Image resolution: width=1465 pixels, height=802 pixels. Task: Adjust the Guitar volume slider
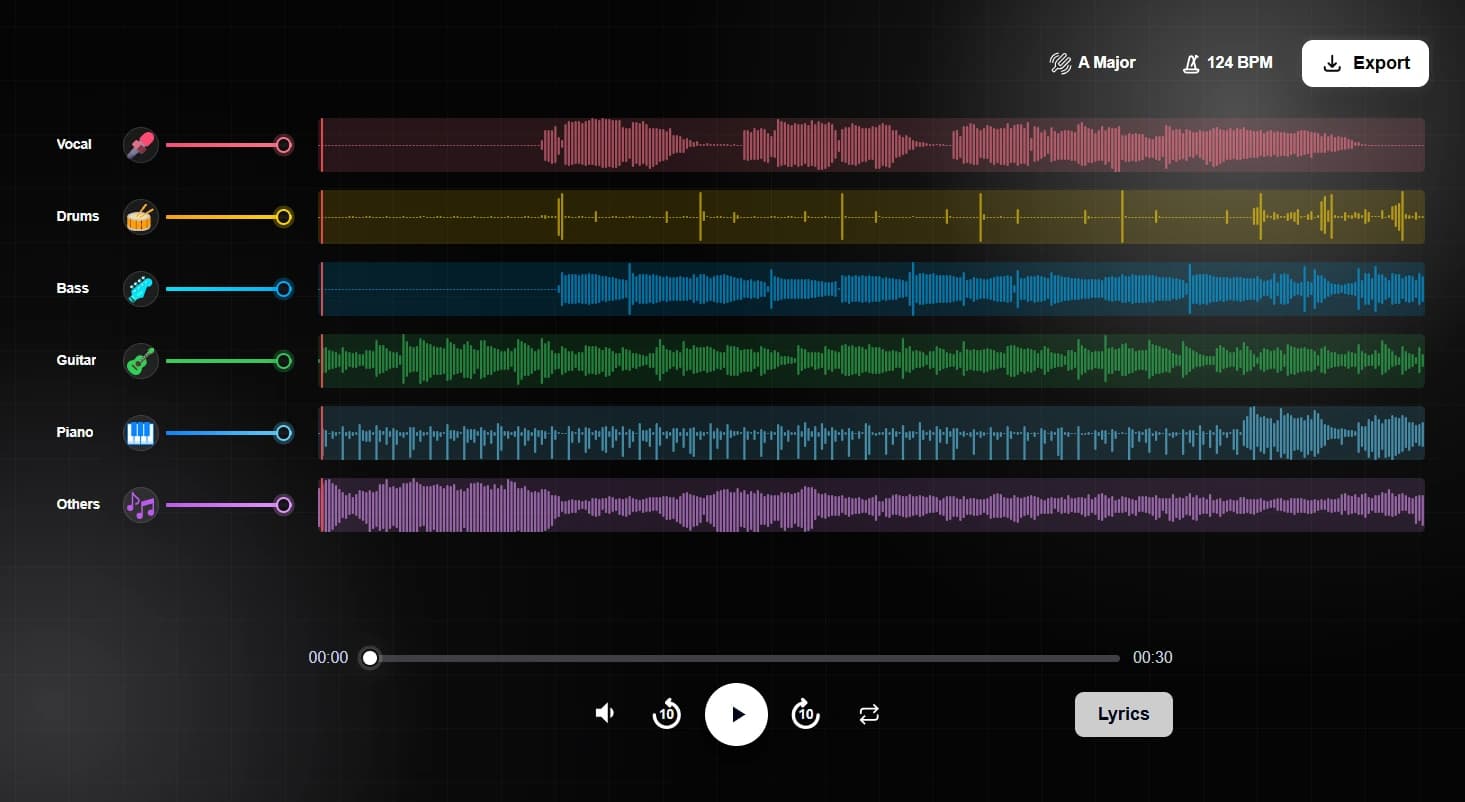228,361
